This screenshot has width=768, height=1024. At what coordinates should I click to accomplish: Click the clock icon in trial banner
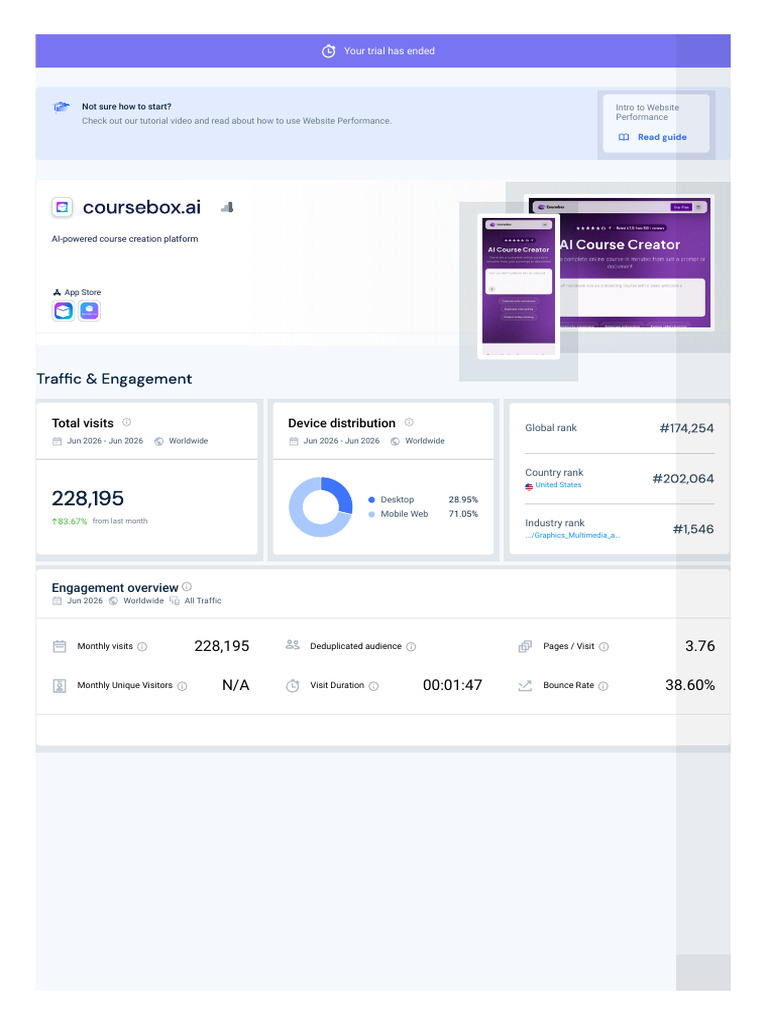328,51
